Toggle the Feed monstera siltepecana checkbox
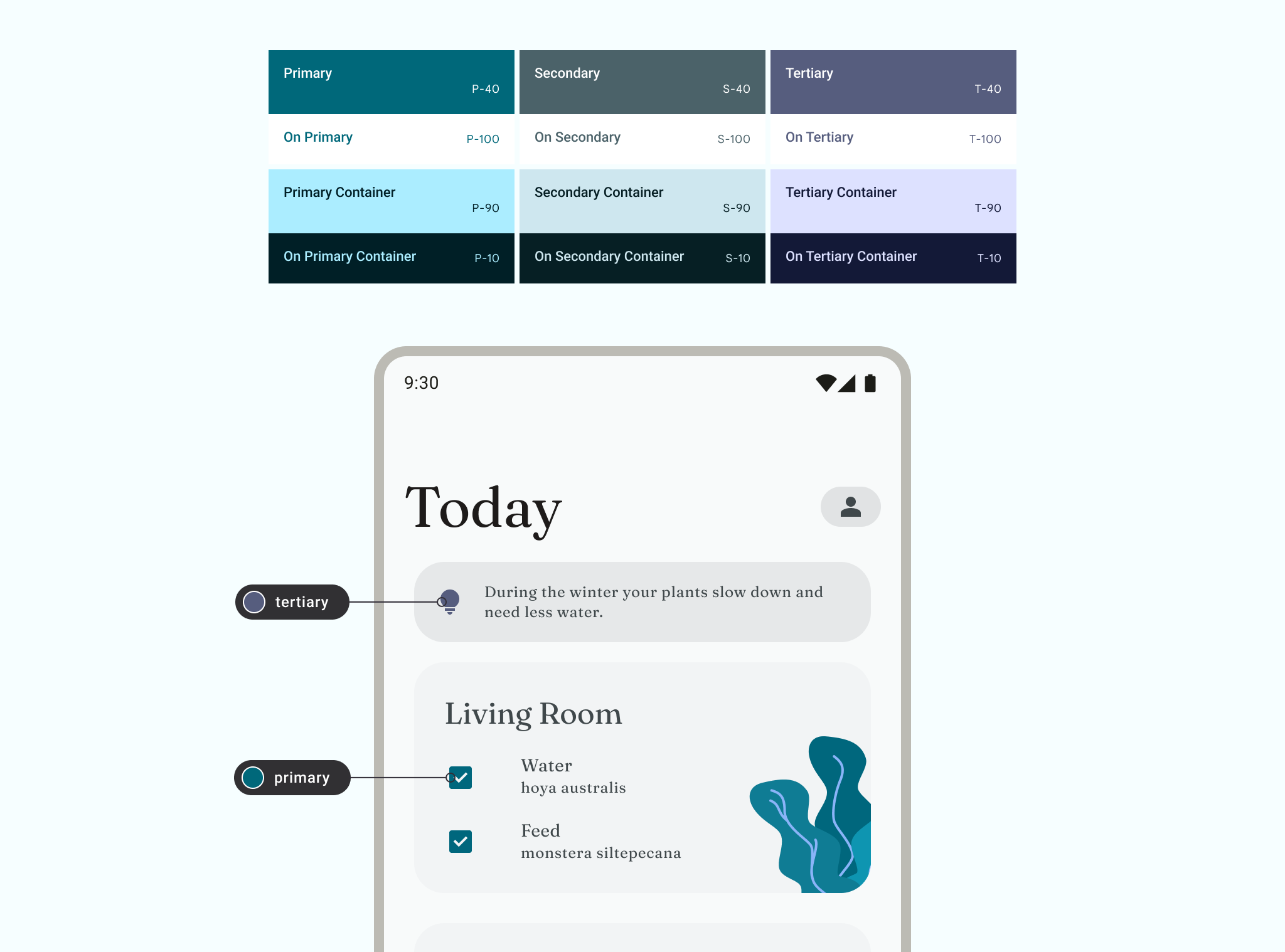 click(x=461, y=841)
